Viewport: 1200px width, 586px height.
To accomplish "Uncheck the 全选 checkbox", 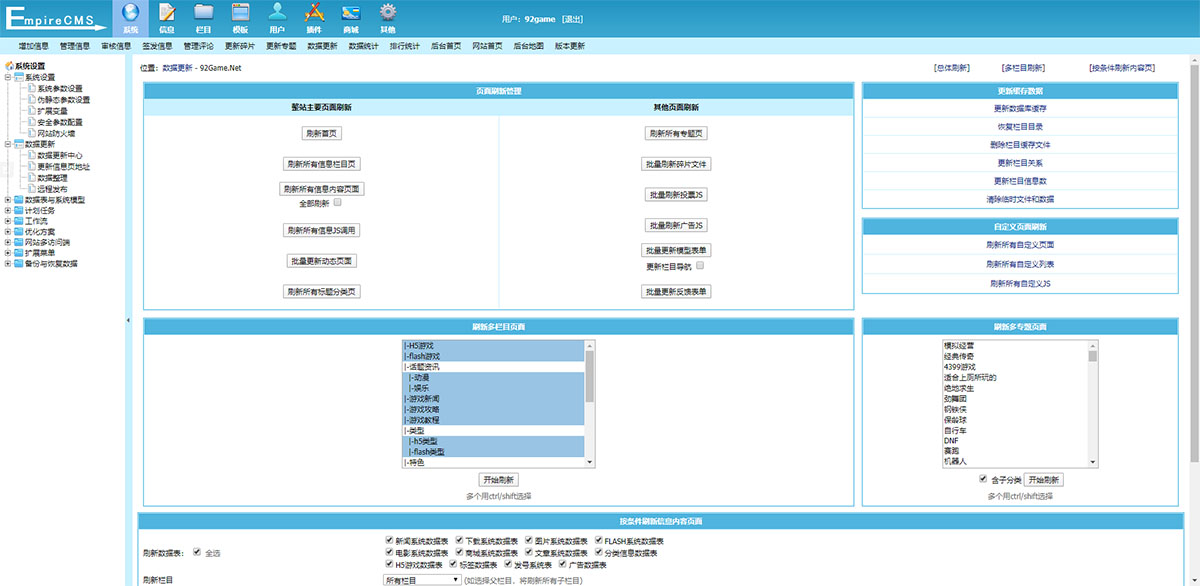I will [x=197, y=551].
